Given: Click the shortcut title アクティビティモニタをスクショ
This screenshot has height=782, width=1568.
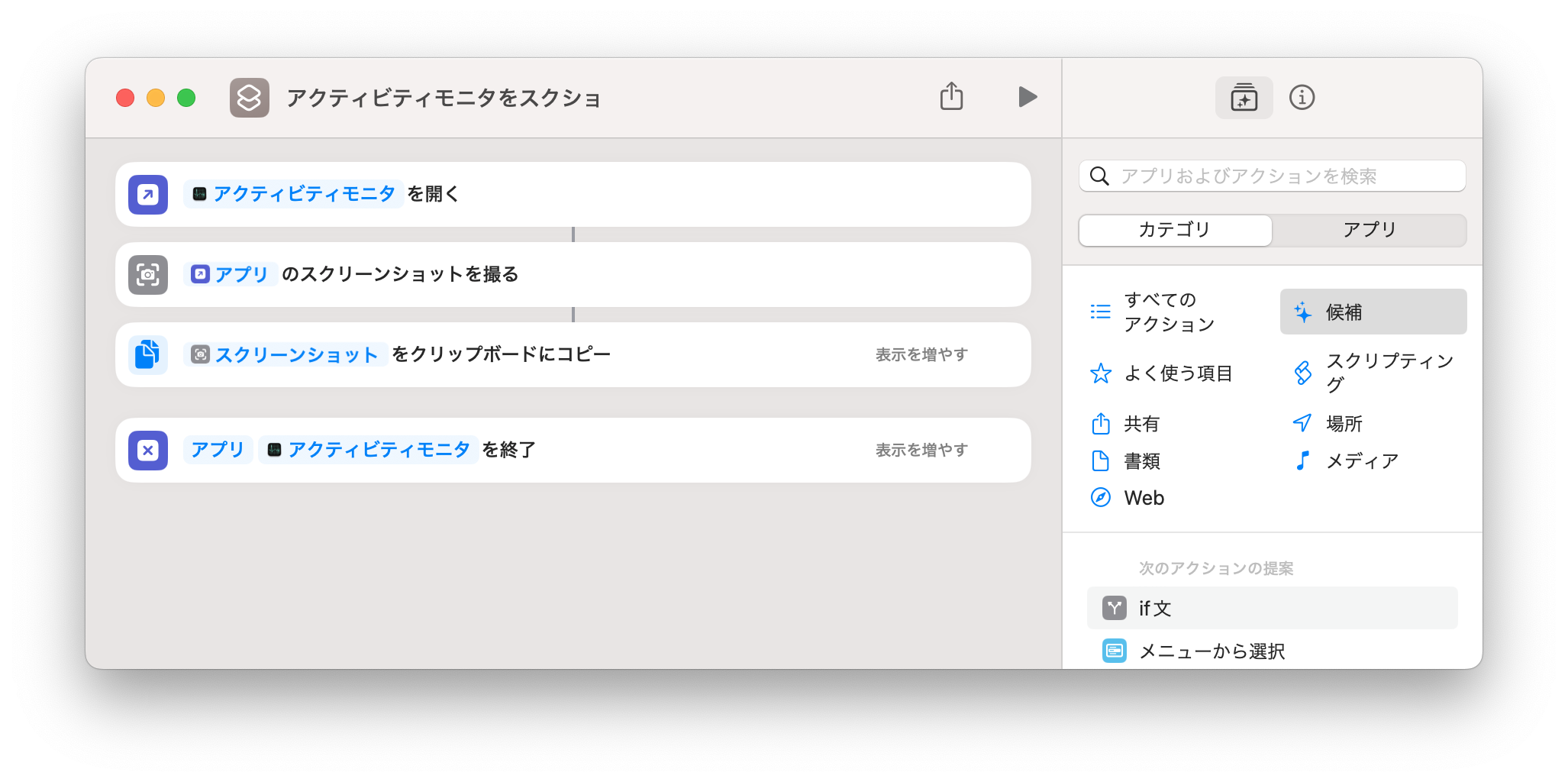Looking at the screenshot, I should click(x=444, y=99).
